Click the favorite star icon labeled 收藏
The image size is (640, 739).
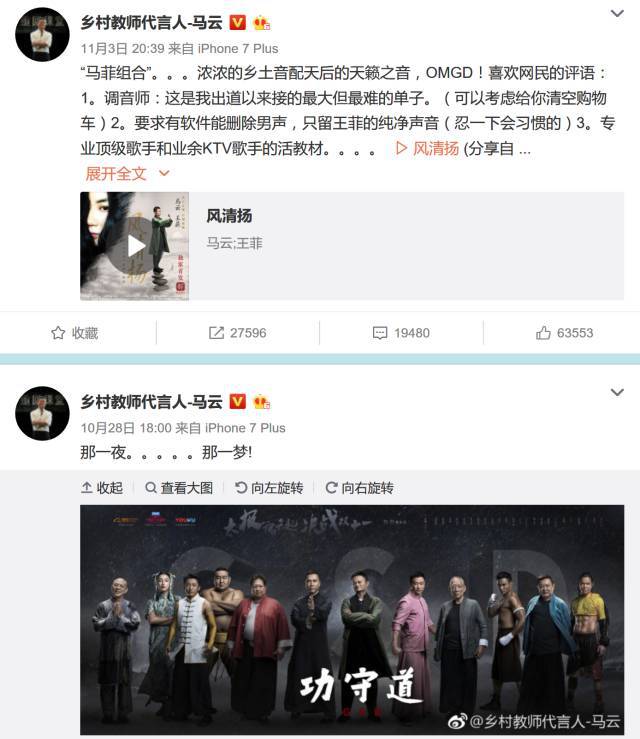click(58, 333)
